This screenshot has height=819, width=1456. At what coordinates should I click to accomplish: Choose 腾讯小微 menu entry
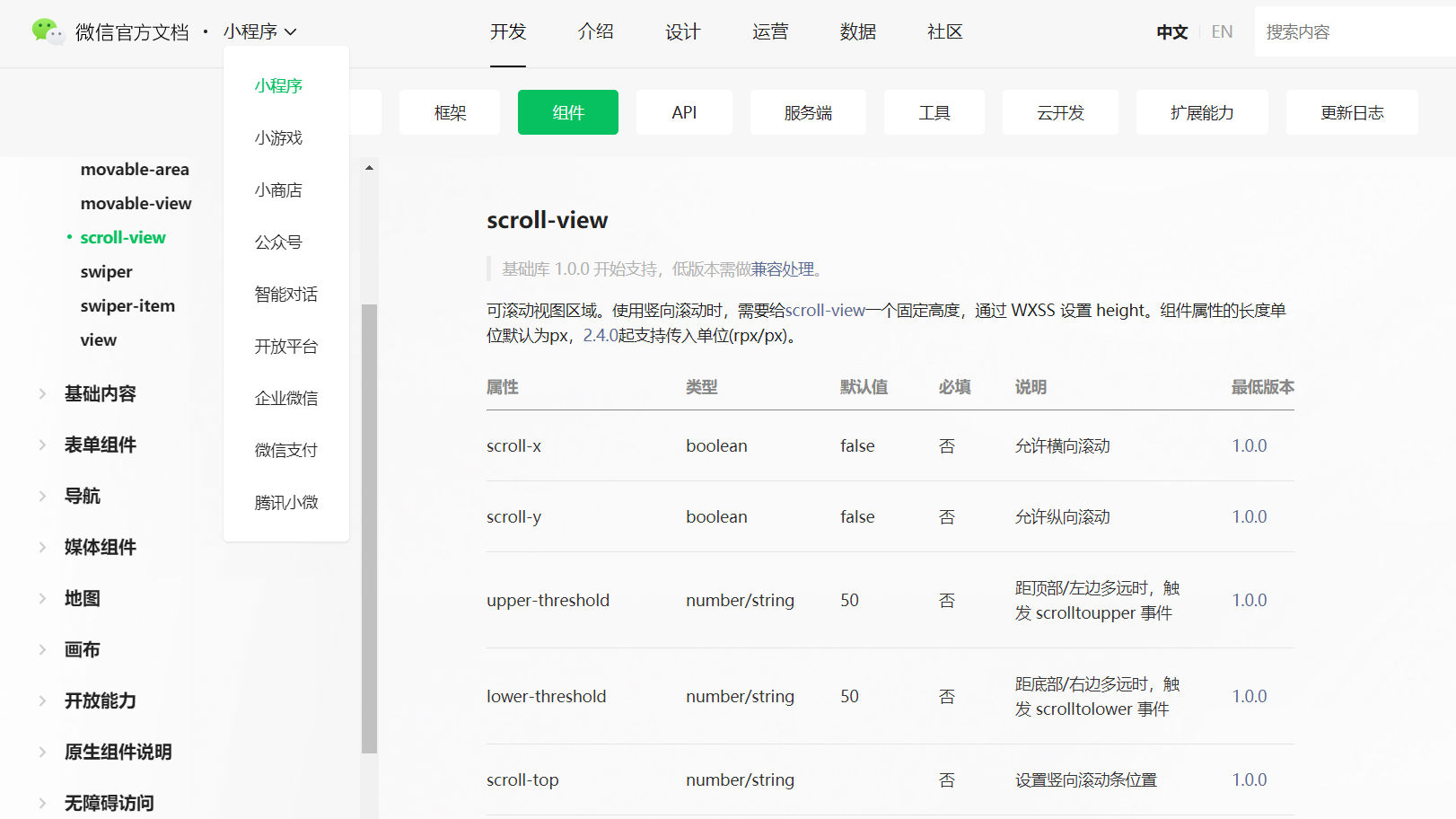pos(285,503)
